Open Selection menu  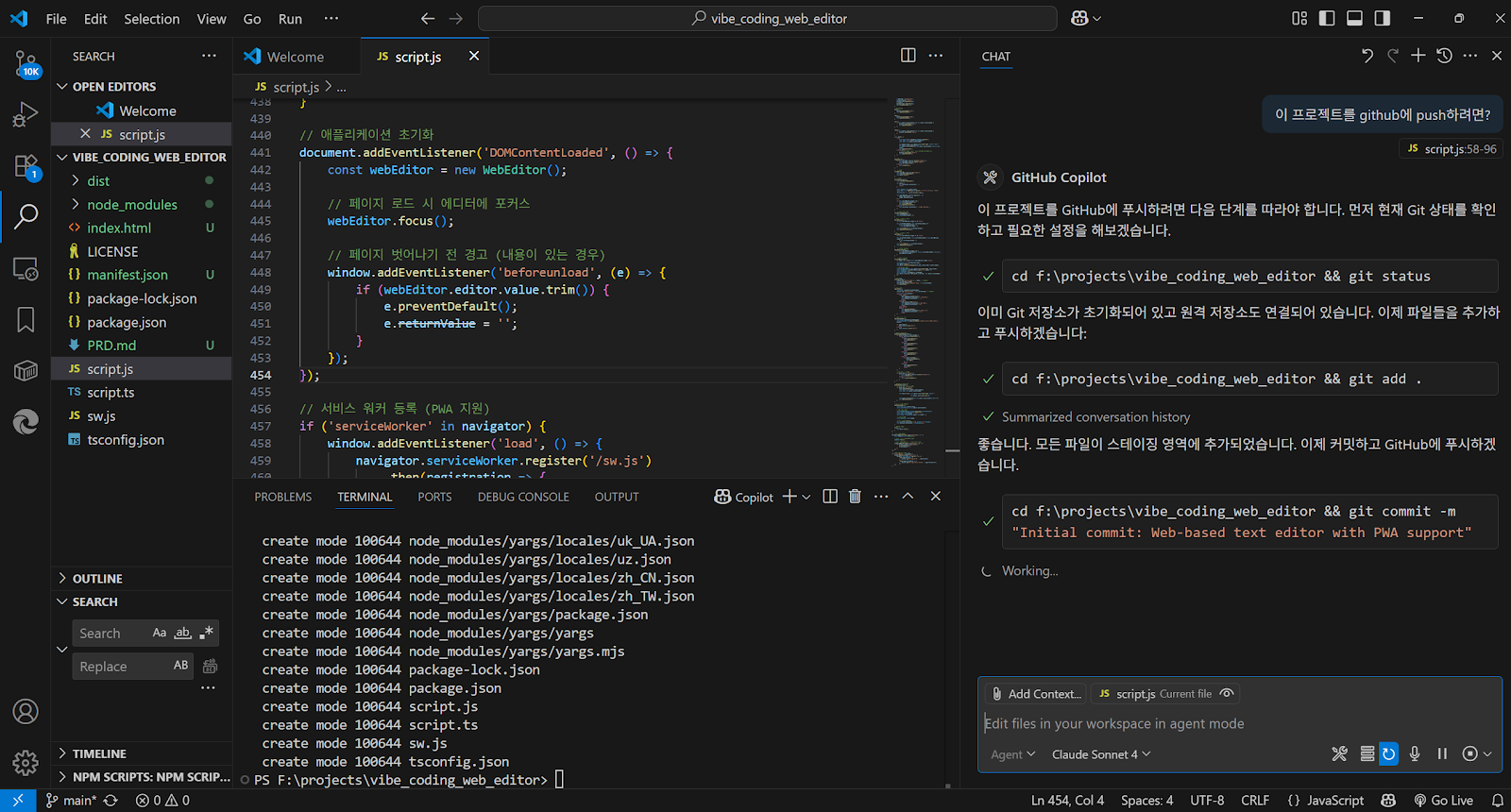151,19
